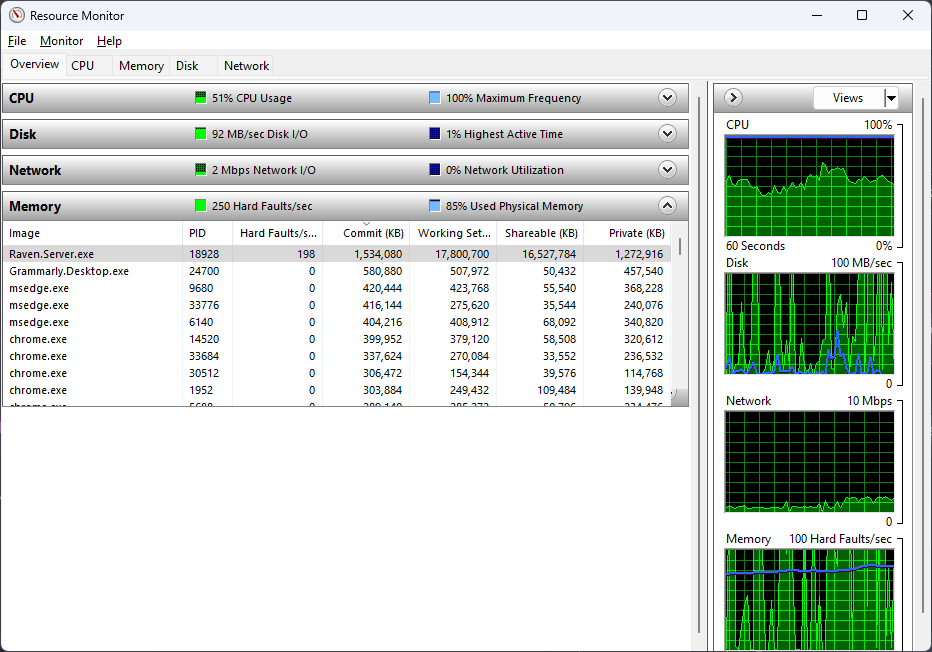Image resolution: width=932 pixels, height=652 pixels.
Task: Switch to the Memory tab
Action: click(x=141, y=66)
